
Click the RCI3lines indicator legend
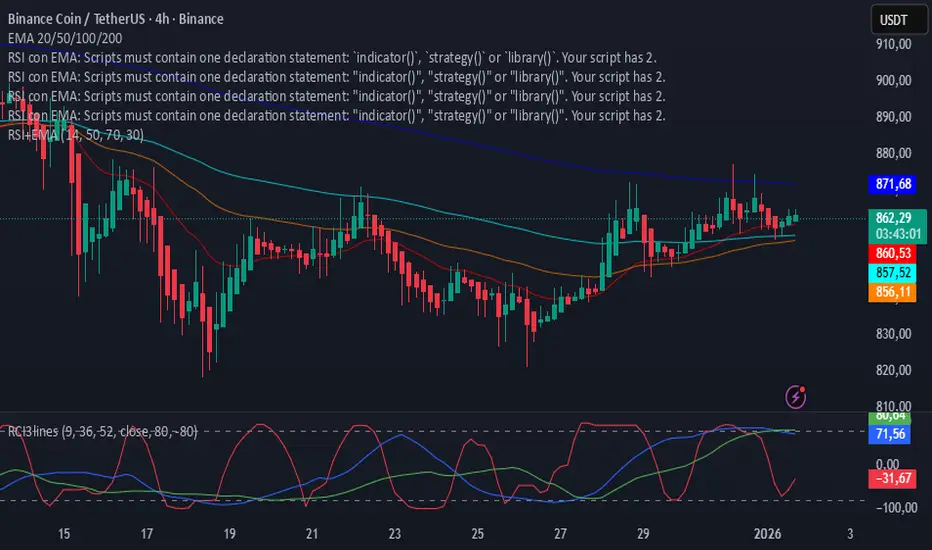pyautogui.click(x=102, y=431)
